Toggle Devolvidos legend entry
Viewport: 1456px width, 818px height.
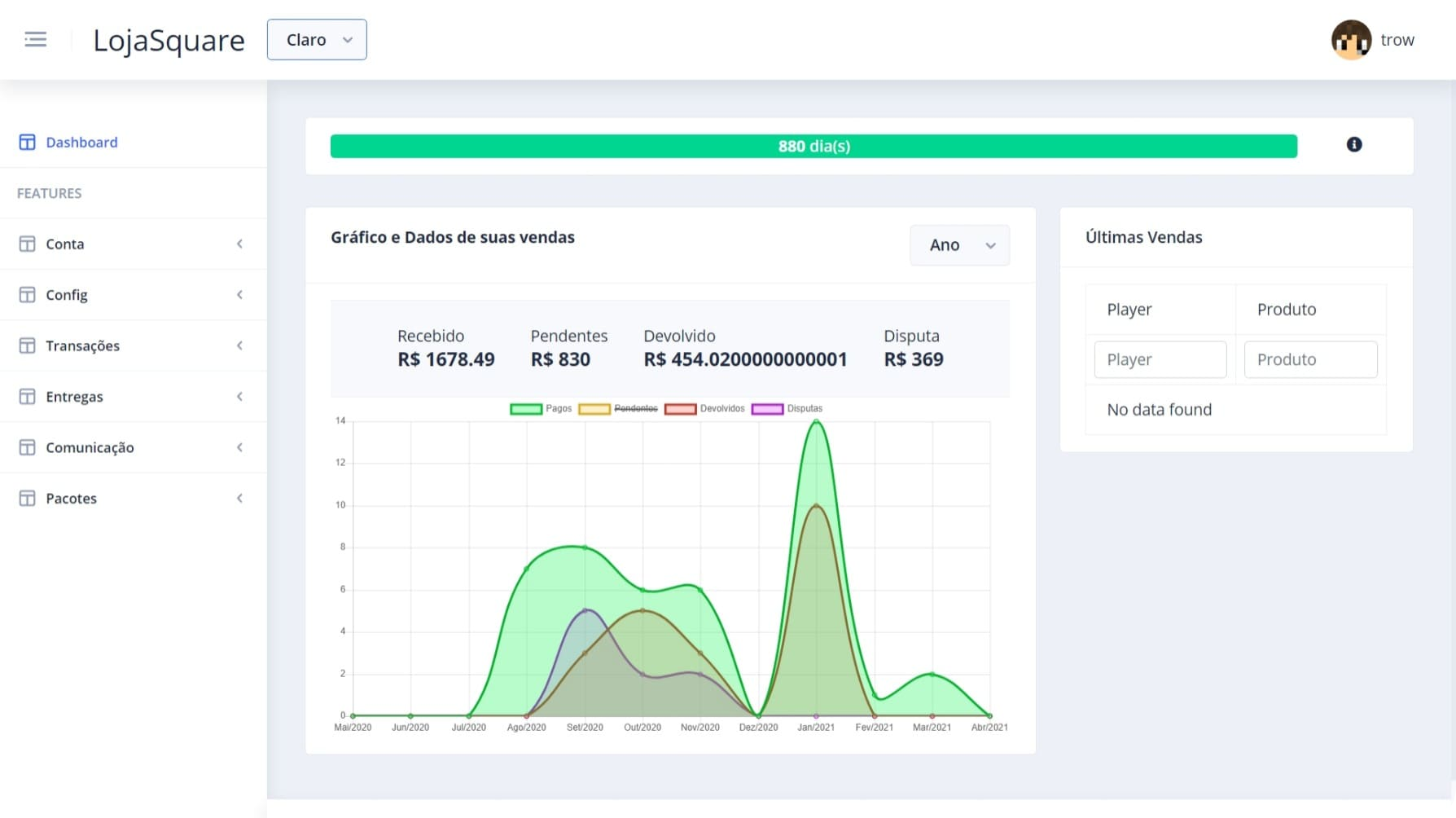click(x=704, y=408)
